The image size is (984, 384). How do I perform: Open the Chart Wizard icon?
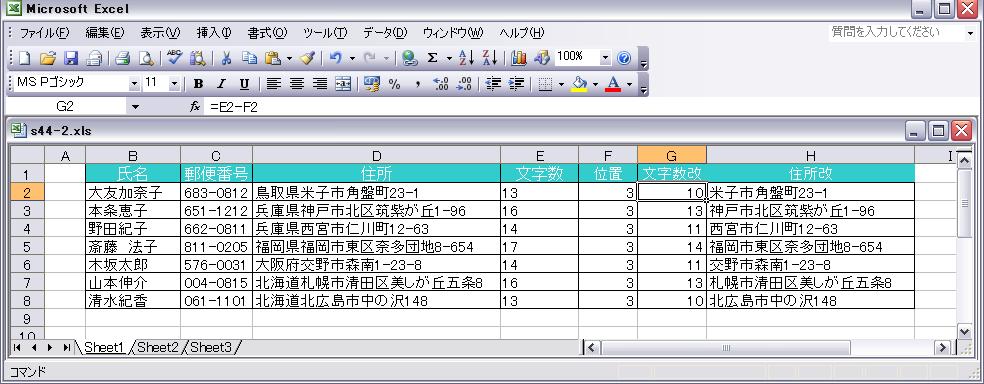(518, 58)
